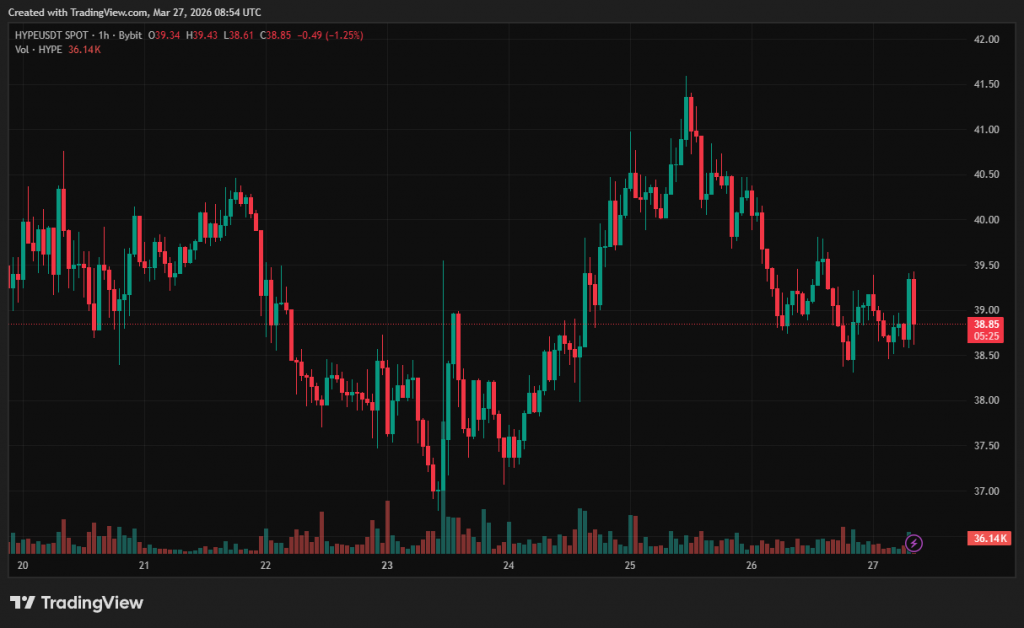
Task: Click date 22 on the time axis
Action: coord(266,566)
